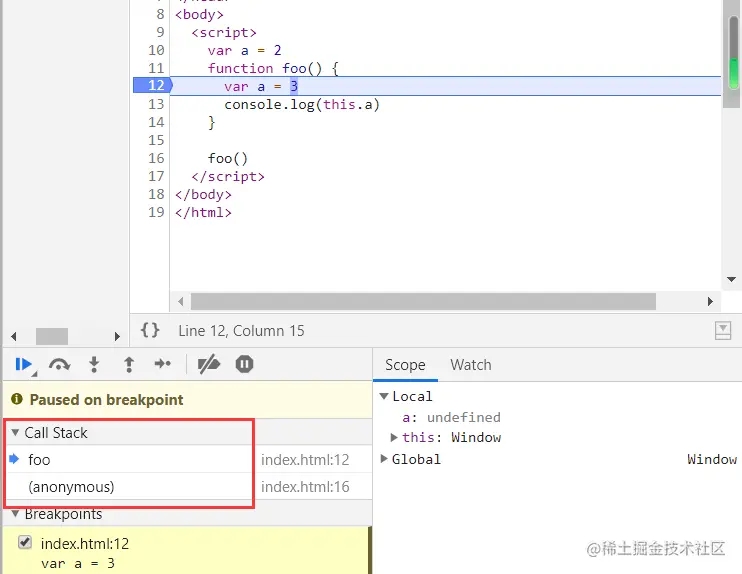The width and height of the screenshot is (742, 574).
Task: Switch to the Scope tab
Action: (x=405, y=365)
